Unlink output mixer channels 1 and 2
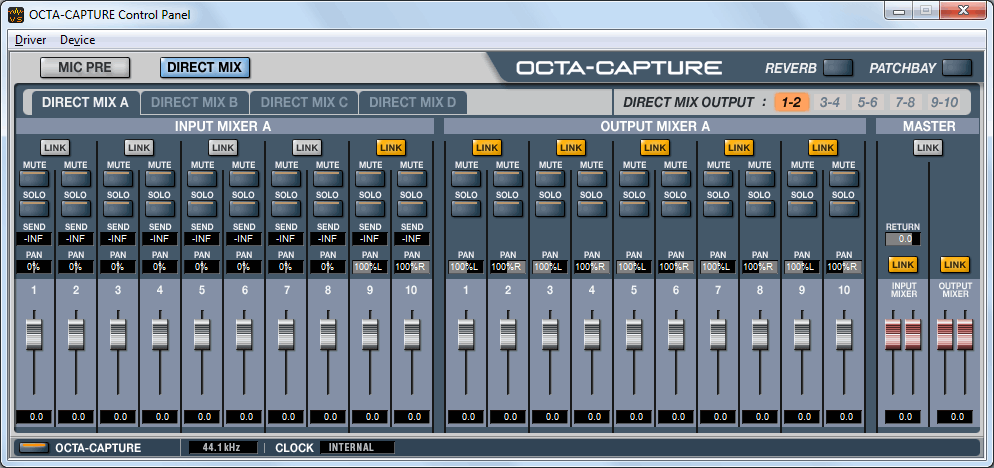This screenshot has height=468, width=994. [x=487, y=148]
